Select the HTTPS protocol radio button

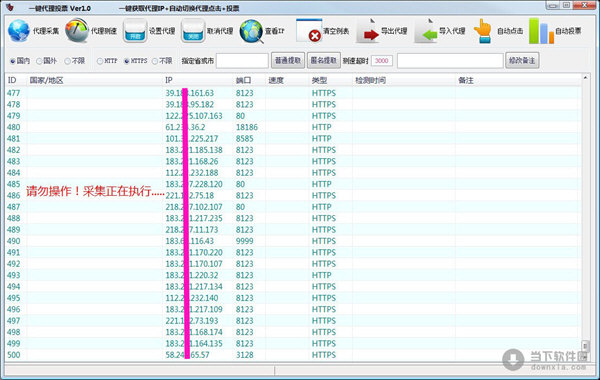(x=127, y=61)
